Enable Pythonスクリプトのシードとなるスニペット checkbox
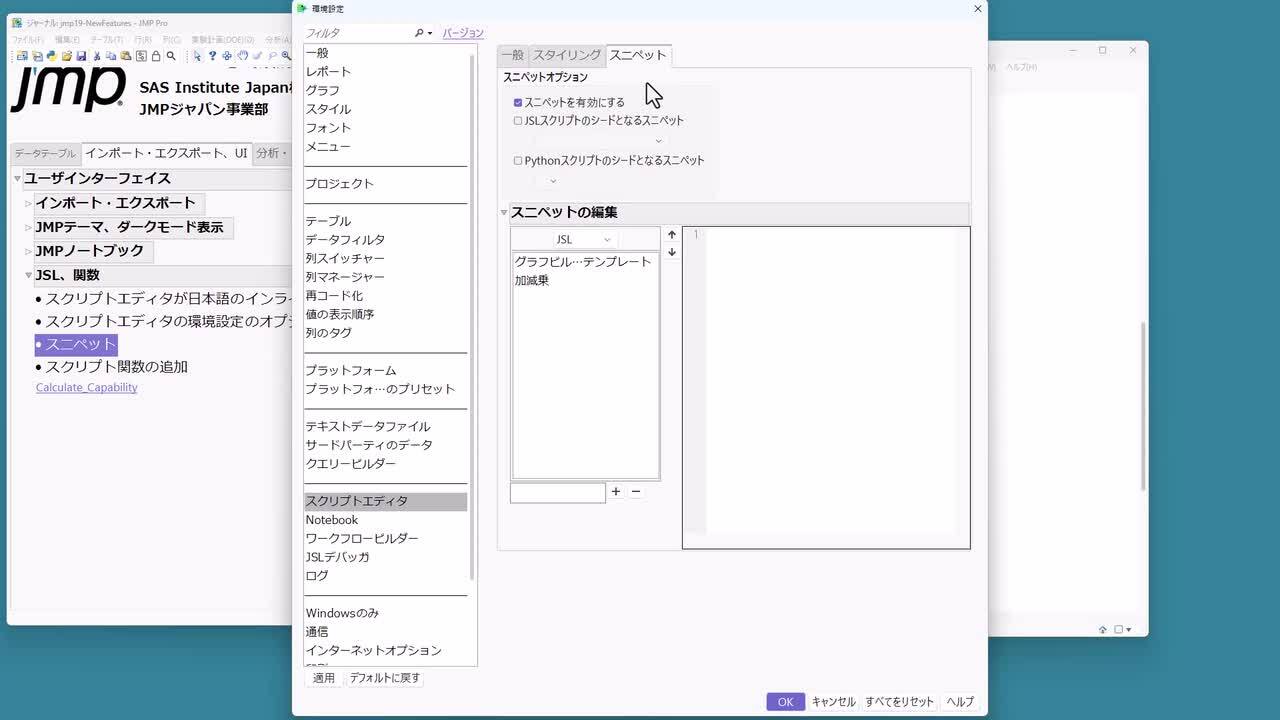This screenshot has height=720, width=1280. click(x=518, y=160)
